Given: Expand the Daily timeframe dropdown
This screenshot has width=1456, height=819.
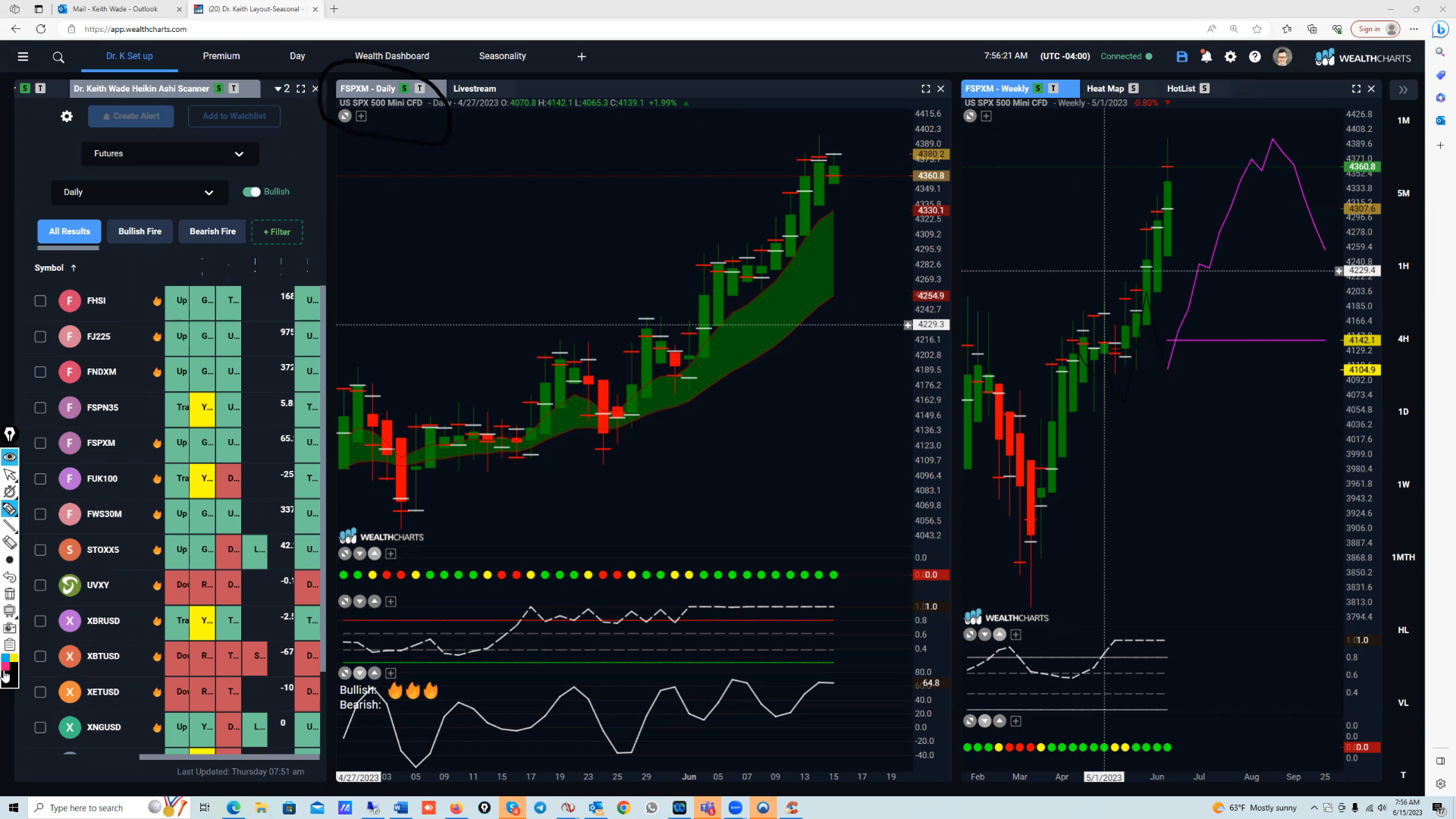Looking at the screenshot, I should (x=140, y=193).
